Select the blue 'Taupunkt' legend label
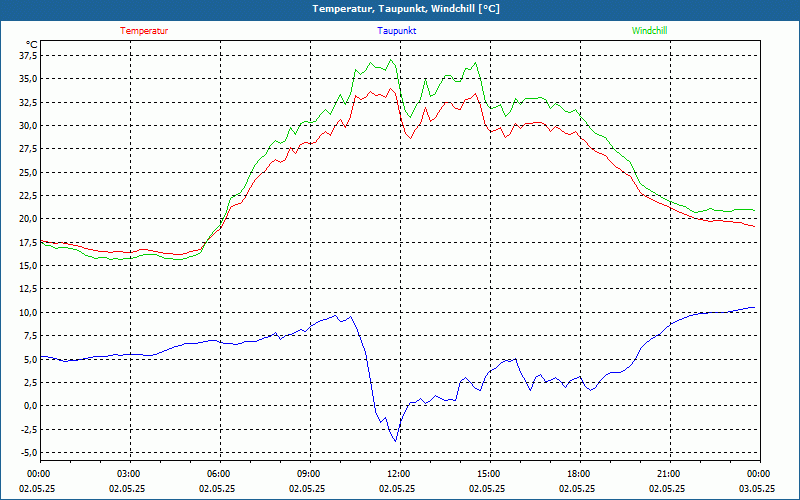 tap(397, 31)
